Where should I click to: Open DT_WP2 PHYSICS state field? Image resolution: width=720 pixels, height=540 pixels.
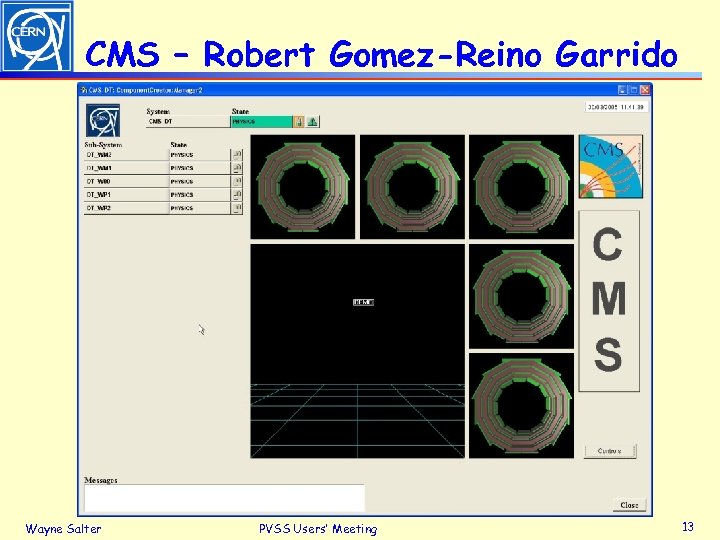pyautogui.click(x=200, y=208)
